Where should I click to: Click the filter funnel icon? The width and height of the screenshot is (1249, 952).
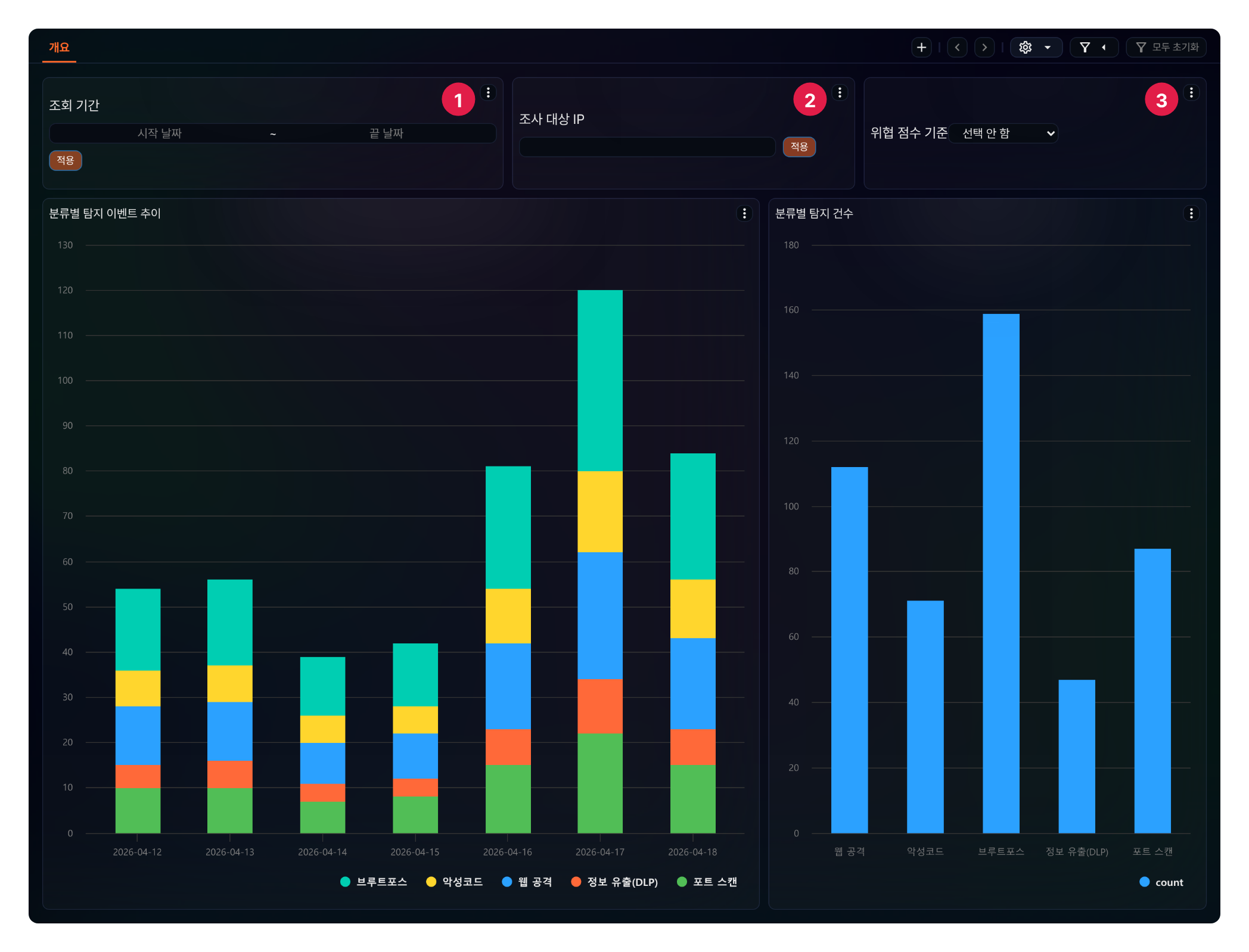[x=1085, y=47]
